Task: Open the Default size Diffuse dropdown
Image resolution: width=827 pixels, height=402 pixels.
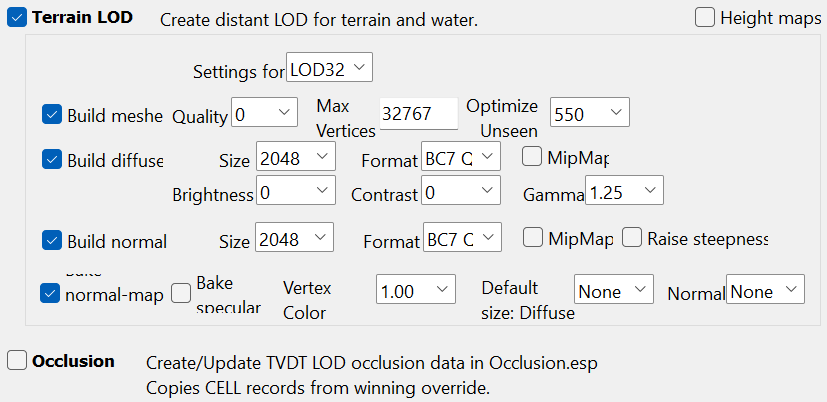Action: click(614, 289)
